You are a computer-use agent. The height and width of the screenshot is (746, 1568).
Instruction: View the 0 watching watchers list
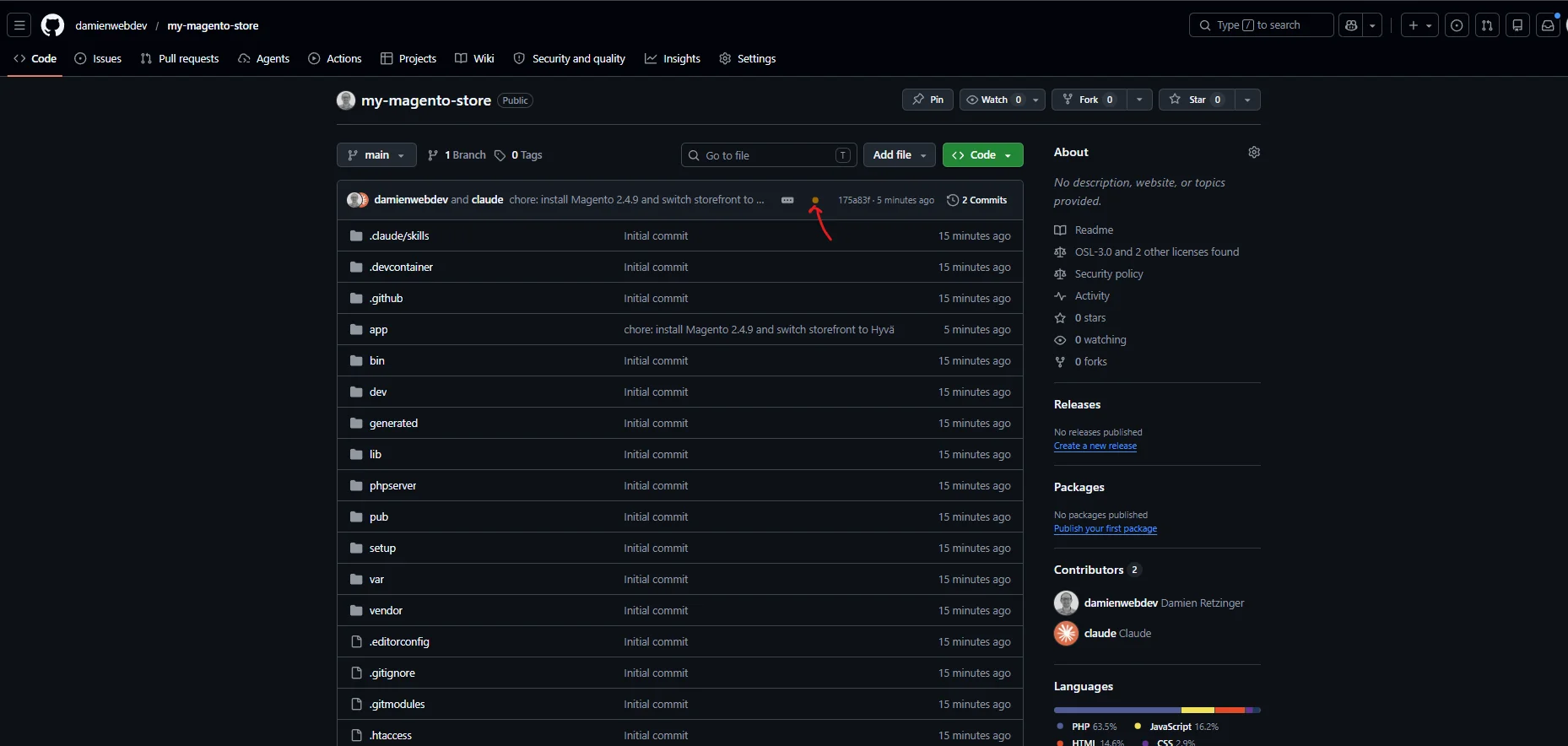coord(1100,339)
